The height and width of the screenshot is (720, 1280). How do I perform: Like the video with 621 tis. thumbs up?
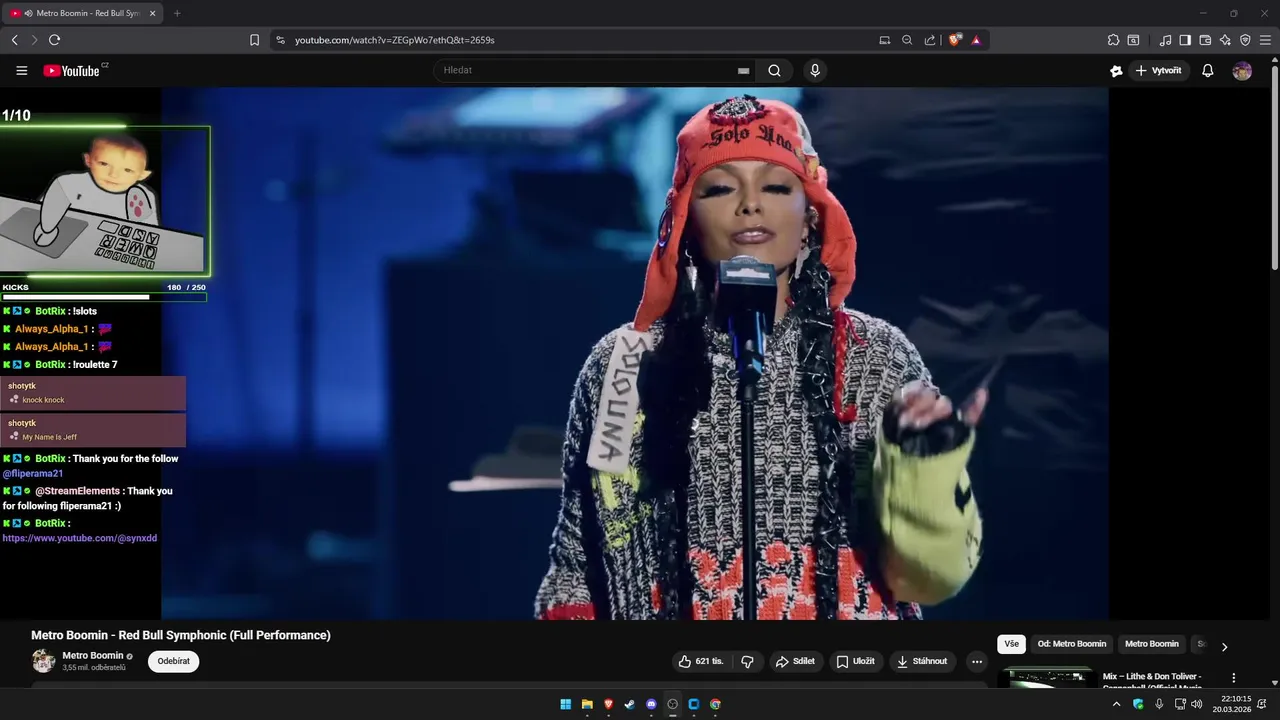tap(701, 661)
